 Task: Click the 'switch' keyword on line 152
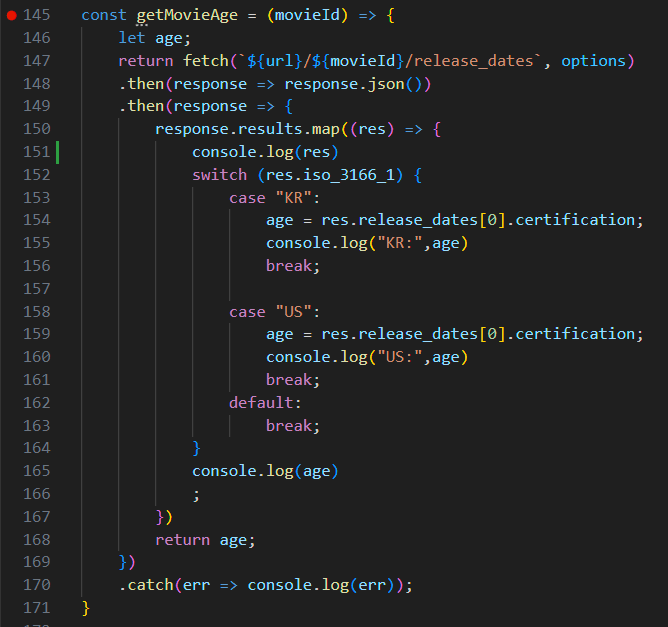coord(219,175)
